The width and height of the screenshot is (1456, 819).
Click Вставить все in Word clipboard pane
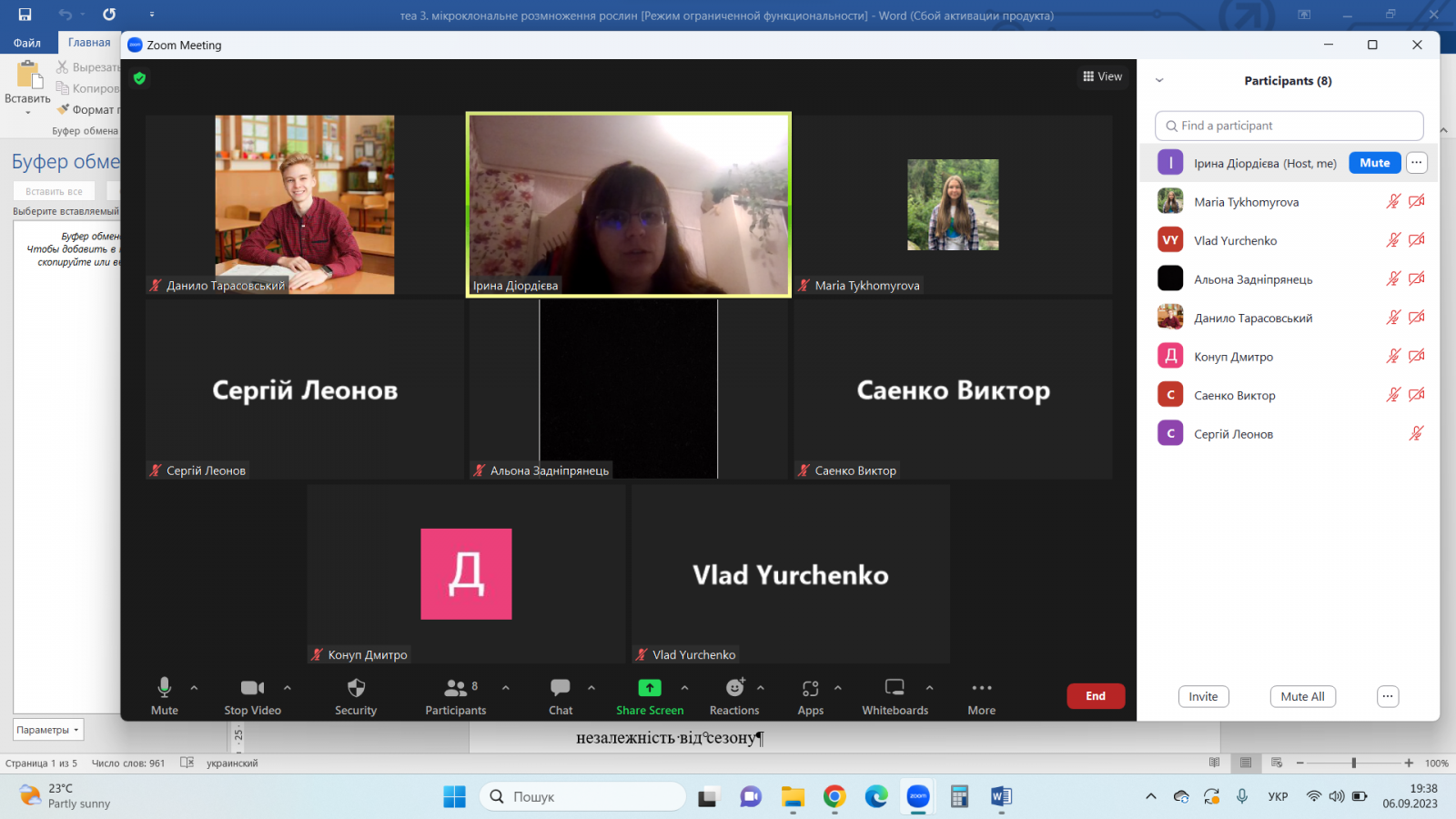click(x=55, y=191)
